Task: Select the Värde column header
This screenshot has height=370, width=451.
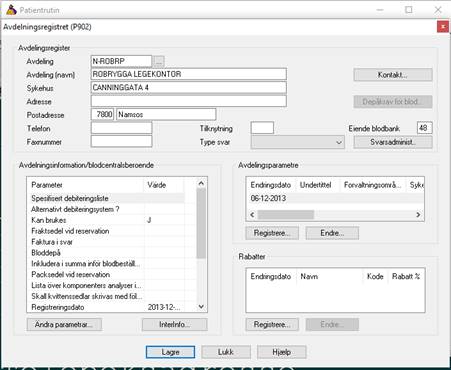Action: [164, 185]
